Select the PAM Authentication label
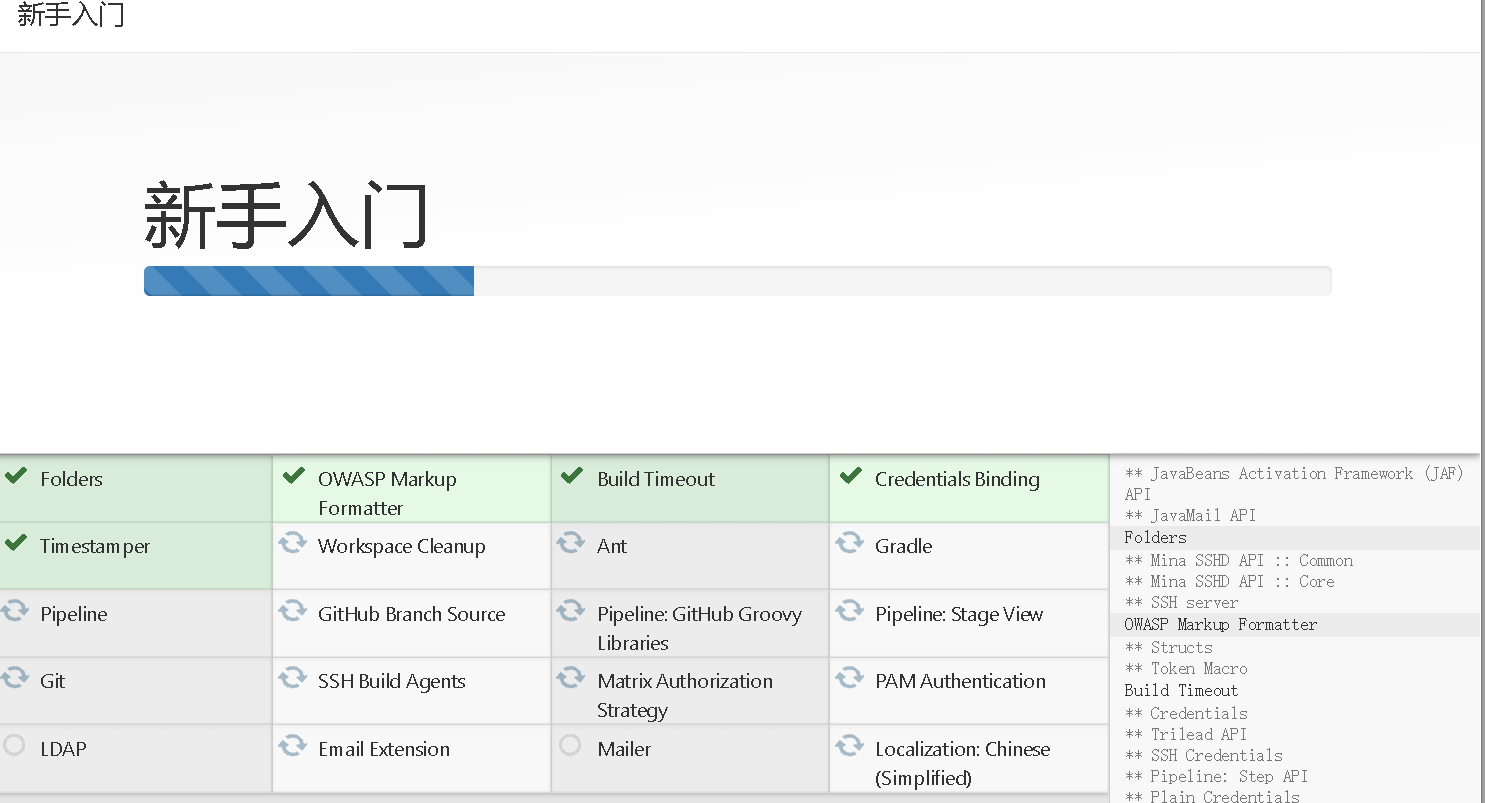Image resolution: width=1485 pixels, height=803 pixels. tap(960, 681)
